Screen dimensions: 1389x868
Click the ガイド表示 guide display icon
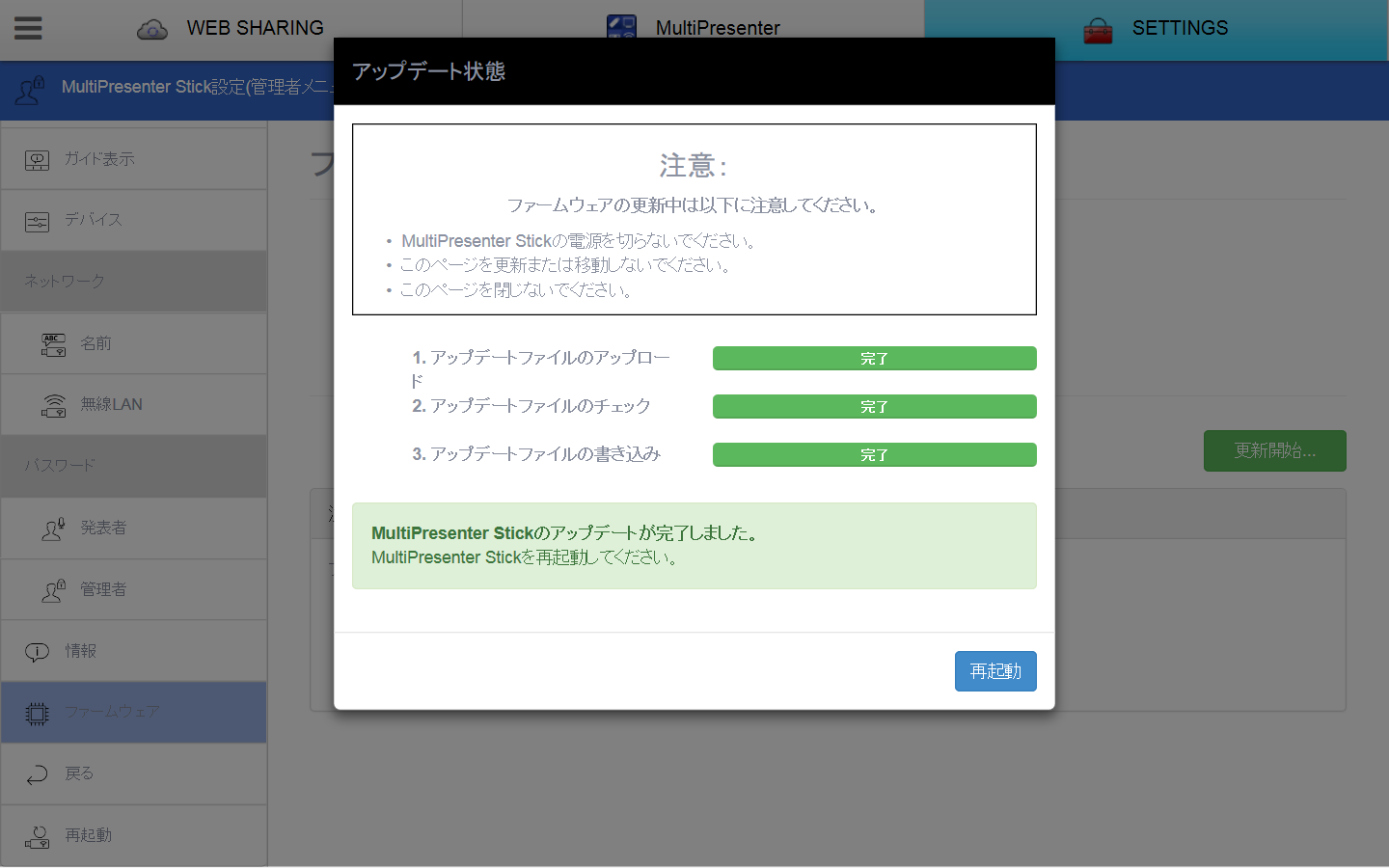click(x=37, y=158)
